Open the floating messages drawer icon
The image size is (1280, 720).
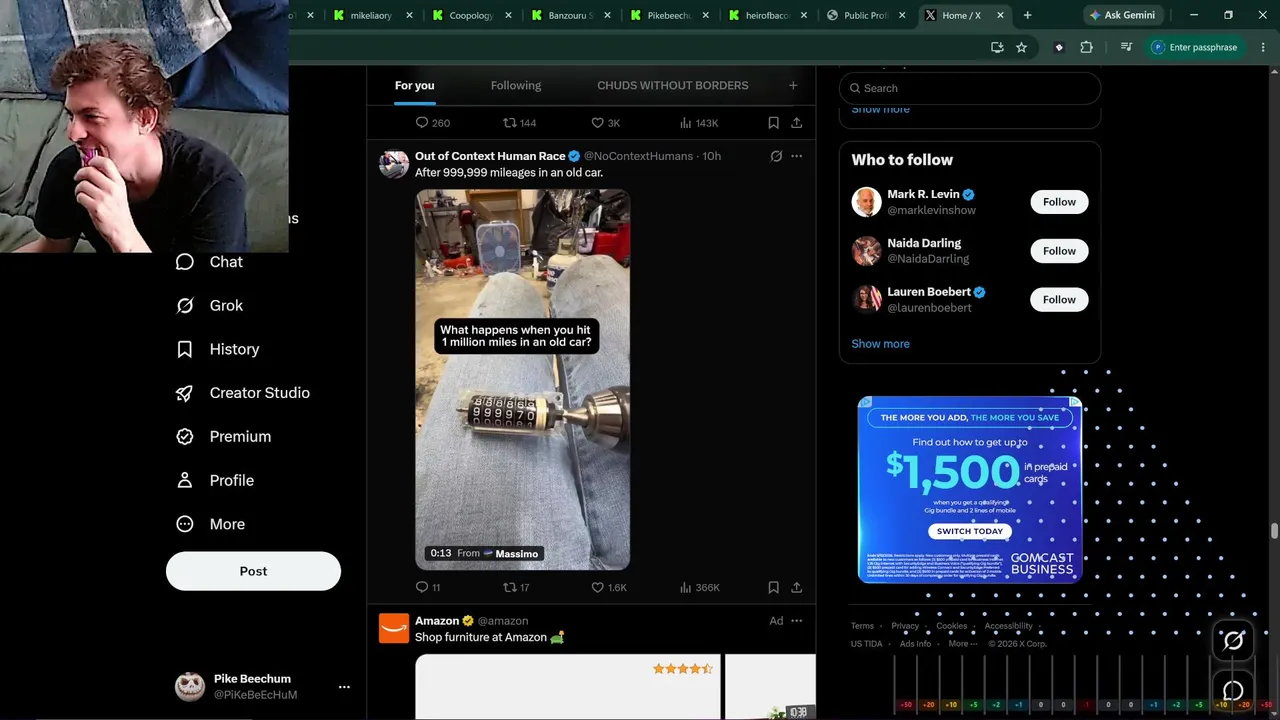(x=1233, y=691)
